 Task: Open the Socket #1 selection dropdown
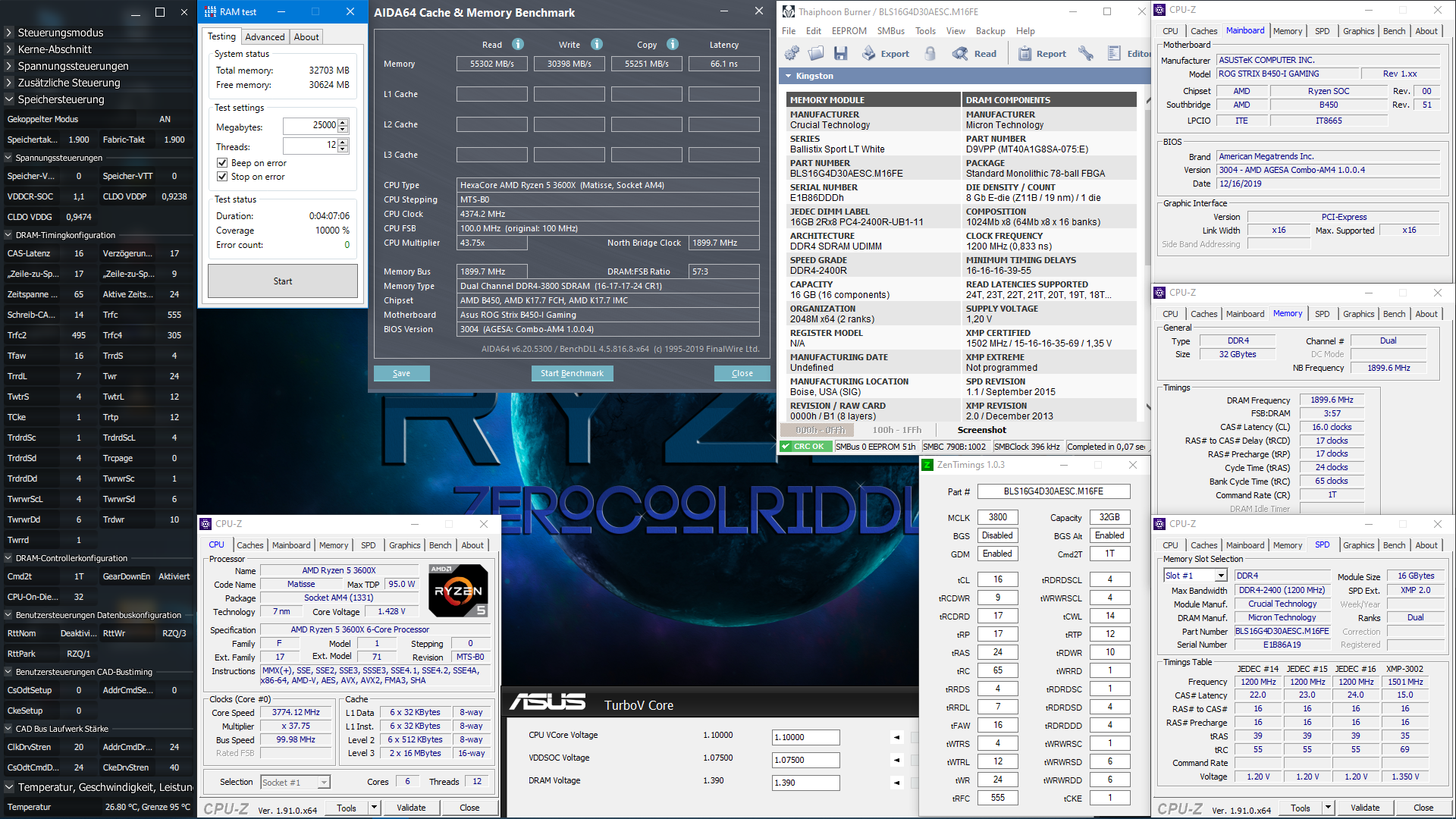pos(324,782)
